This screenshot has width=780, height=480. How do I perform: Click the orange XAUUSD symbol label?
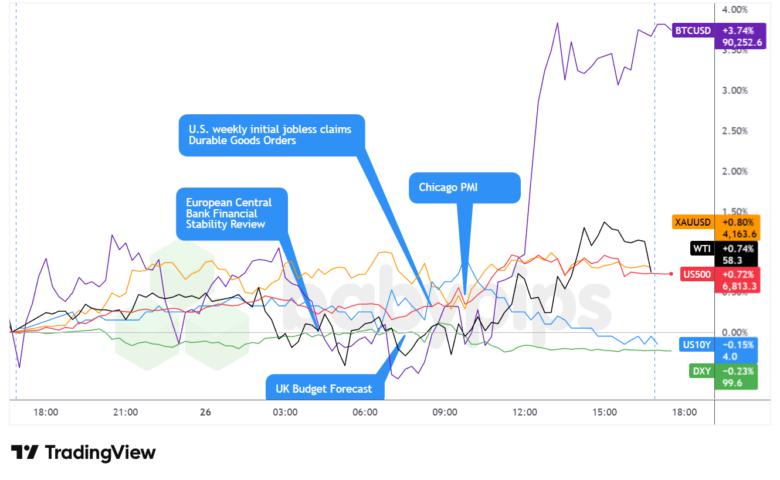click(693, 220)
